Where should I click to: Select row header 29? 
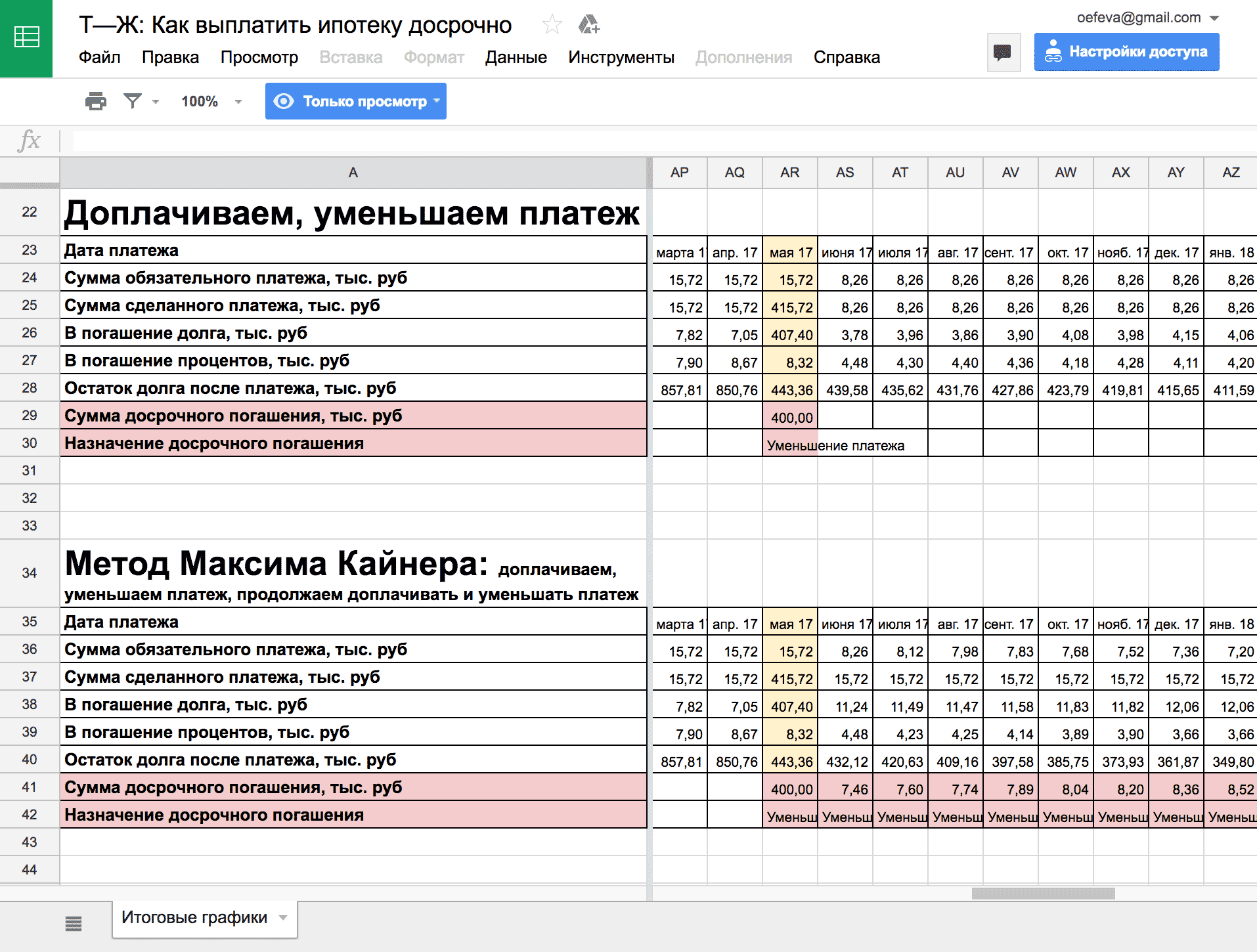pyautogui.click(x=30, y=416)
